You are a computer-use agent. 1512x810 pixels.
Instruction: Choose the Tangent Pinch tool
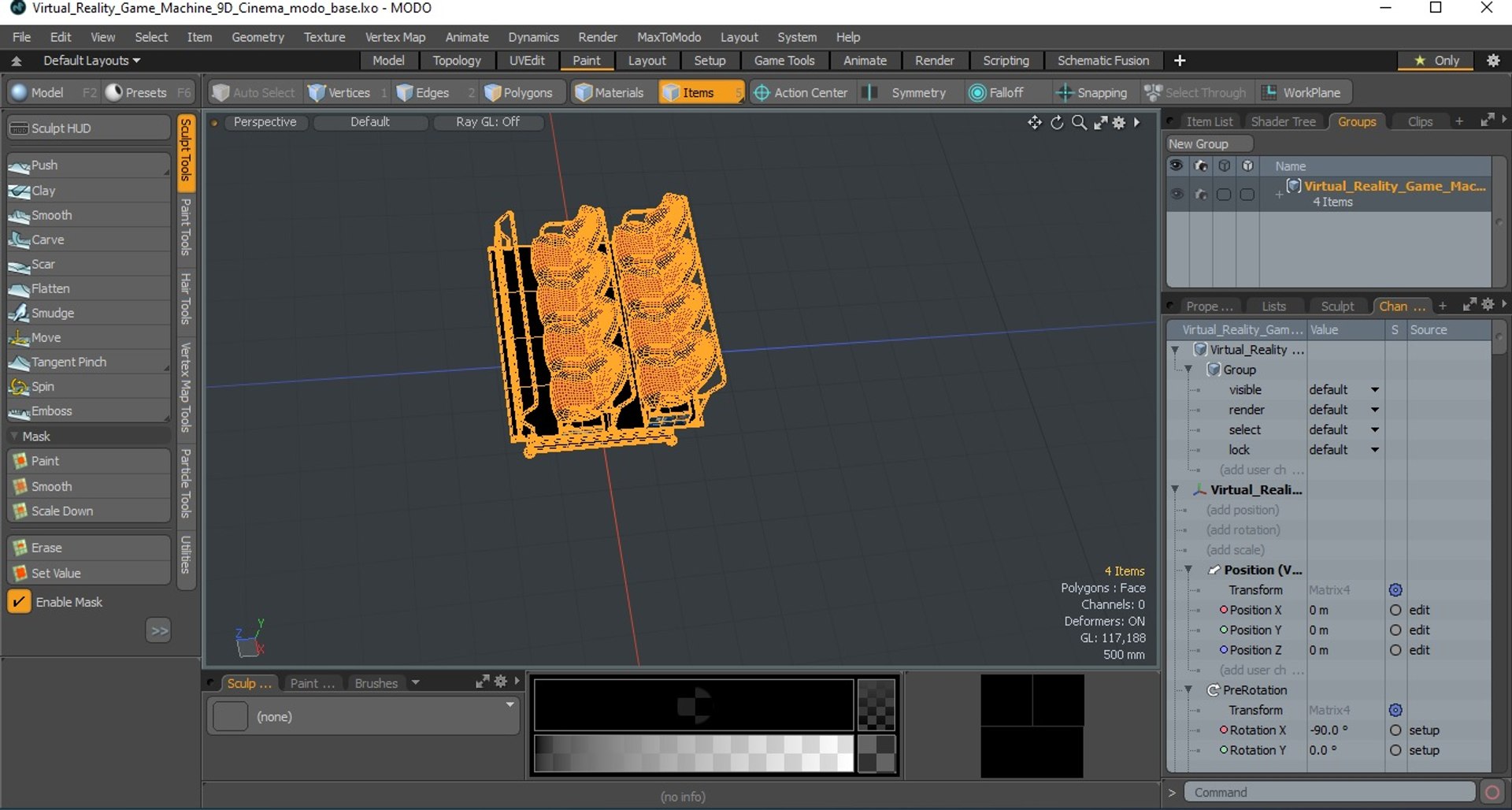pyautogui.click(x=88, y=362)
